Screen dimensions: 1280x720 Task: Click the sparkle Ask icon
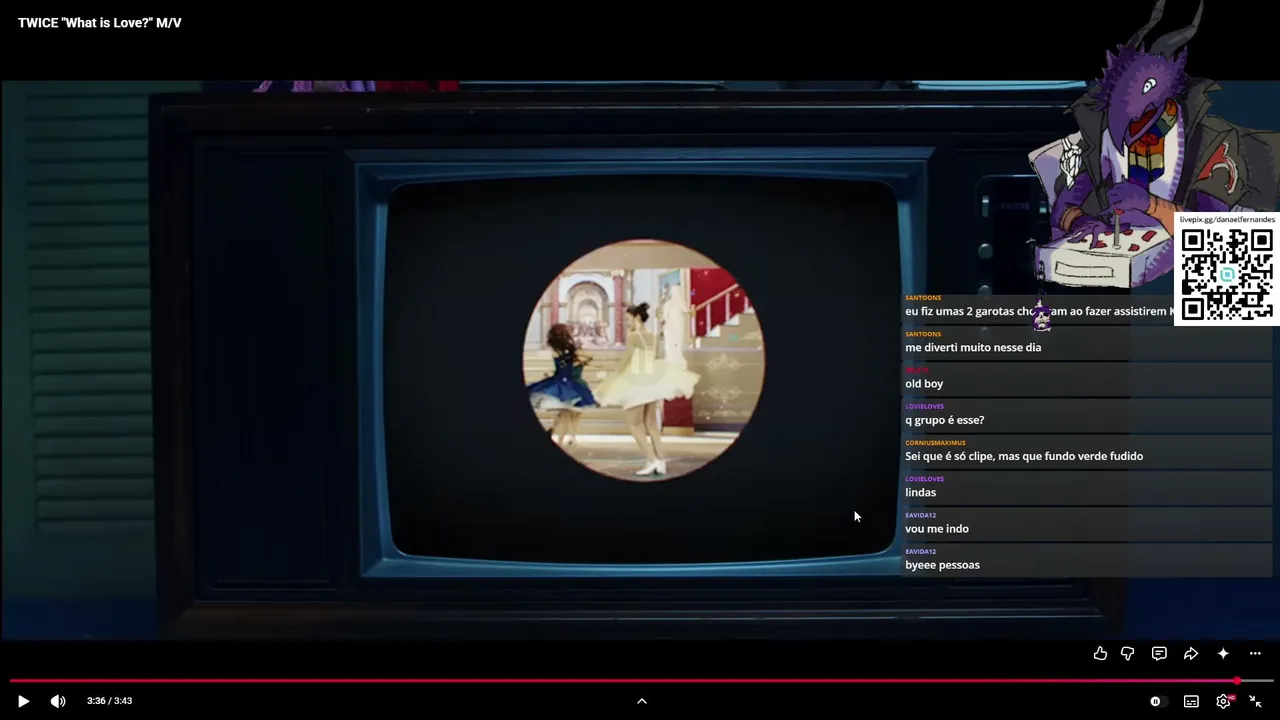(x=1223, y=653)
